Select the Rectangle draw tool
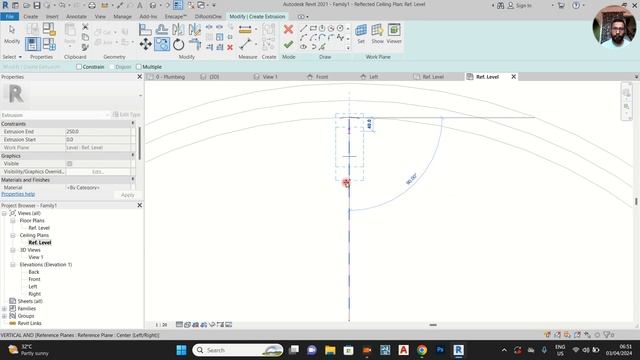This screenshot has width=640, height=360. [313, 29]
